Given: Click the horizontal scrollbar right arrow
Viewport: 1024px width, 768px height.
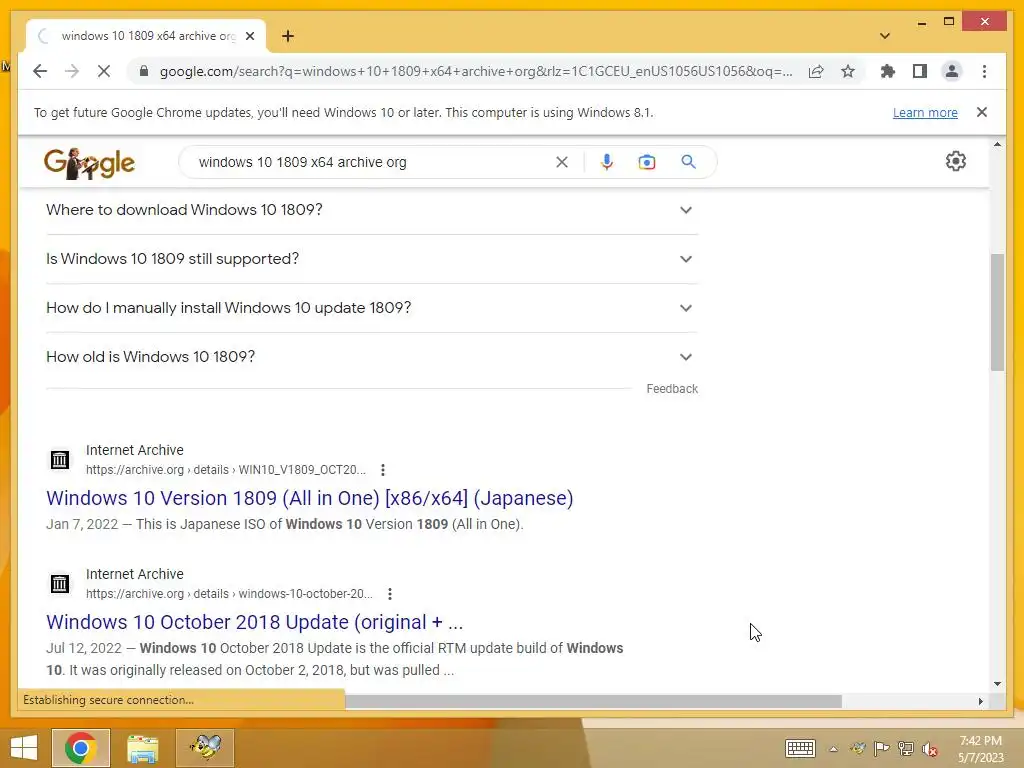Looking at the screenshot, I should coord(980,701).
